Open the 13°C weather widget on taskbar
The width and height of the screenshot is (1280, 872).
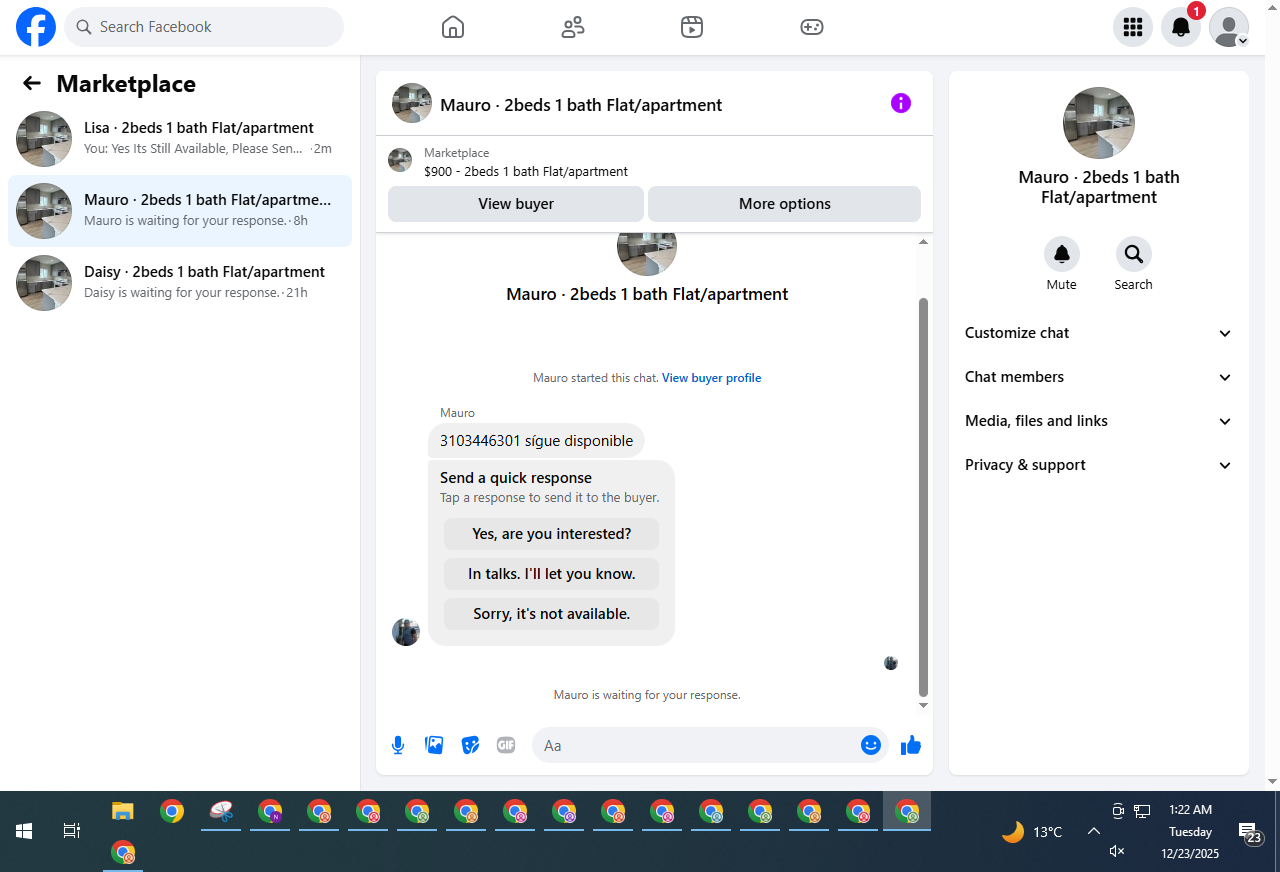tap(1032, 831)
